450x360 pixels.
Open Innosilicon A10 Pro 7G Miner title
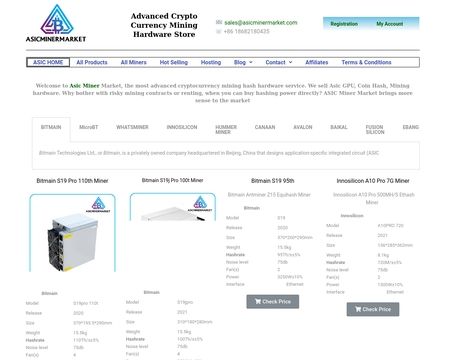pyautogui.click(x=373, y=181)
